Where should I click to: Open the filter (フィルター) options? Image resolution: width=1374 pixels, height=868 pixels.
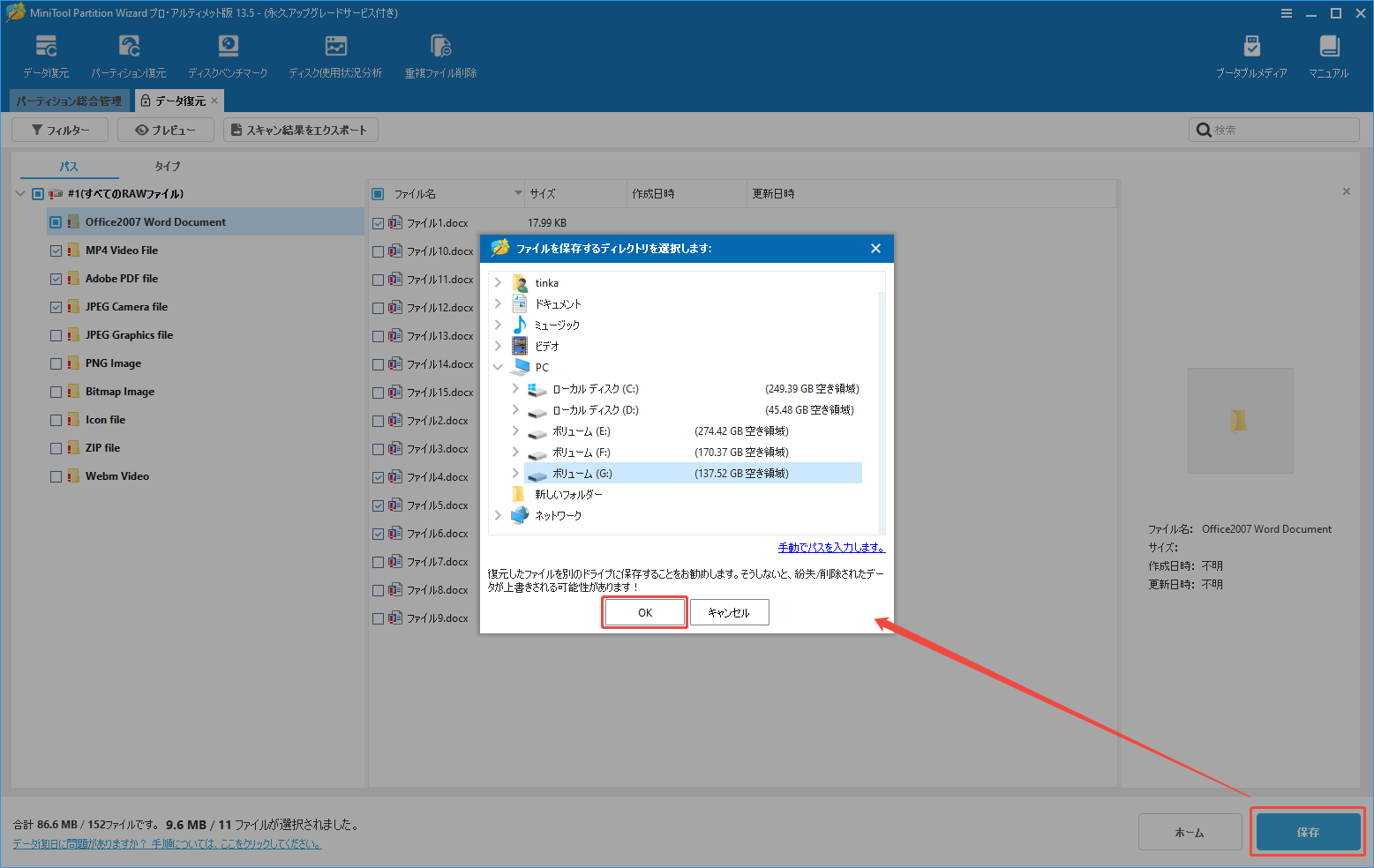pyautogui.click(x=58, y=129)
